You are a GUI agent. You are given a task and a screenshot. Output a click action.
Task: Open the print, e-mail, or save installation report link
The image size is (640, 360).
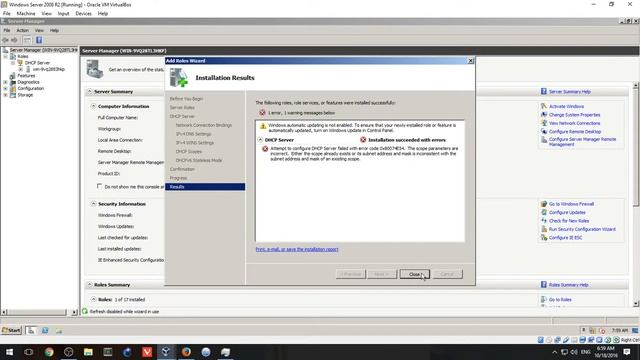(297, 249)
